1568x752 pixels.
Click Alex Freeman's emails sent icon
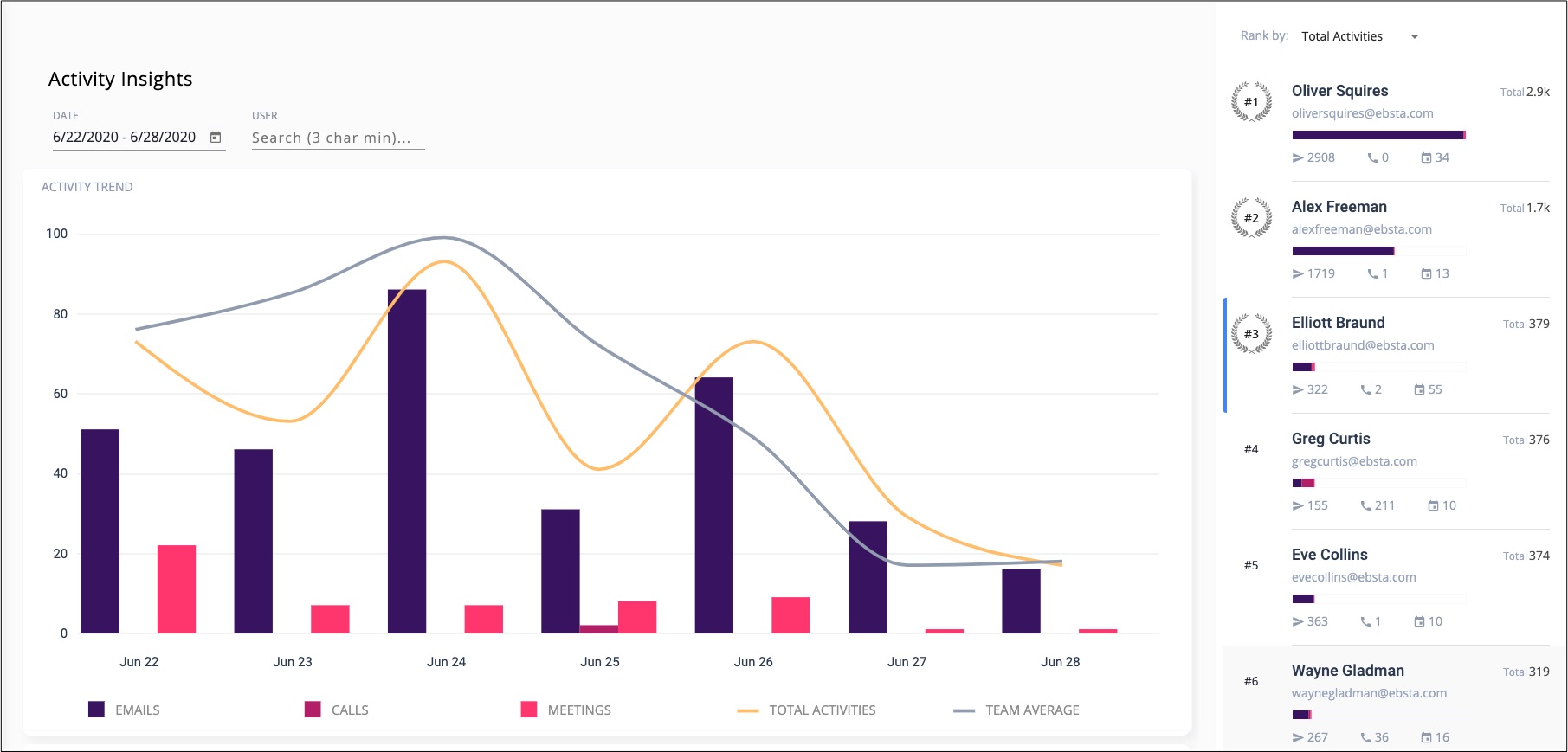point(1298,274)
